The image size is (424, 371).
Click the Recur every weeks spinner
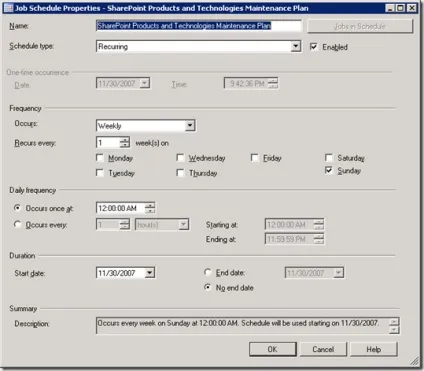[125, 143]
